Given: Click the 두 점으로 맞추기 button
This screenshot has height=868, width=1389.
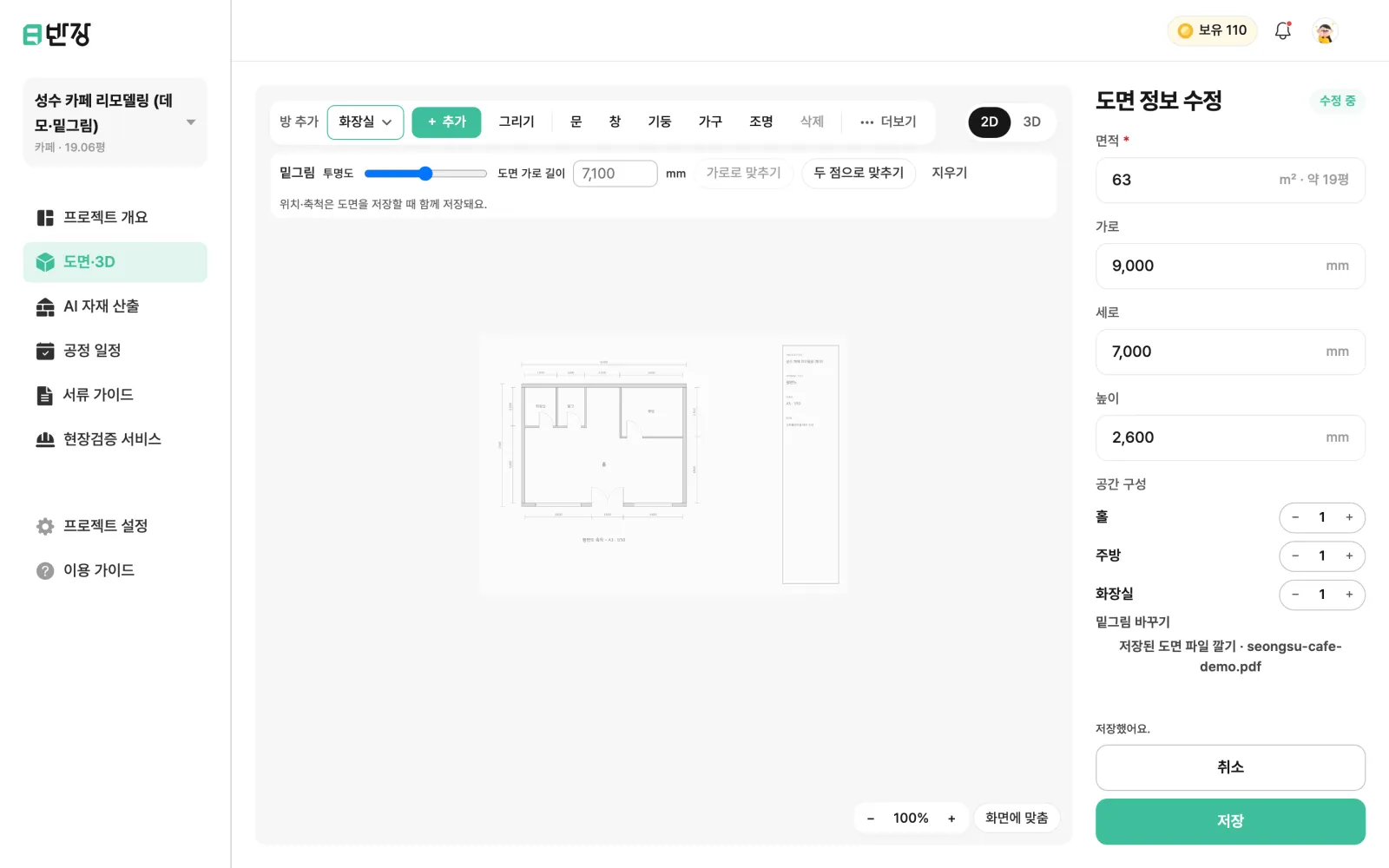Looking at the screenshot, I should click(x=859, y=173).
